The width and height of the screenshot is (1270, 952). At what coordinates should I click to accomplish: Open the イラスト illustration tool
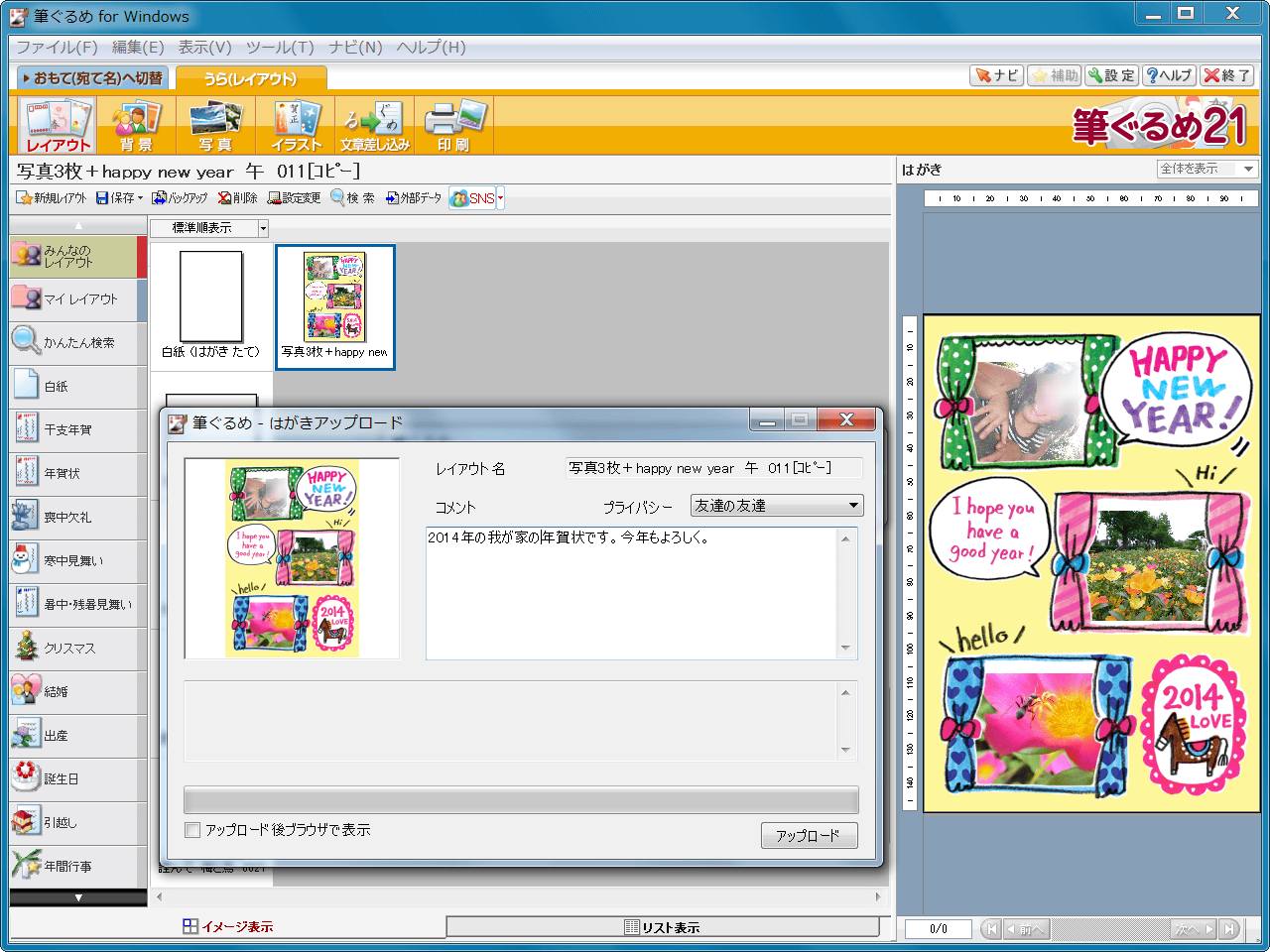click(x=295, y=125)
